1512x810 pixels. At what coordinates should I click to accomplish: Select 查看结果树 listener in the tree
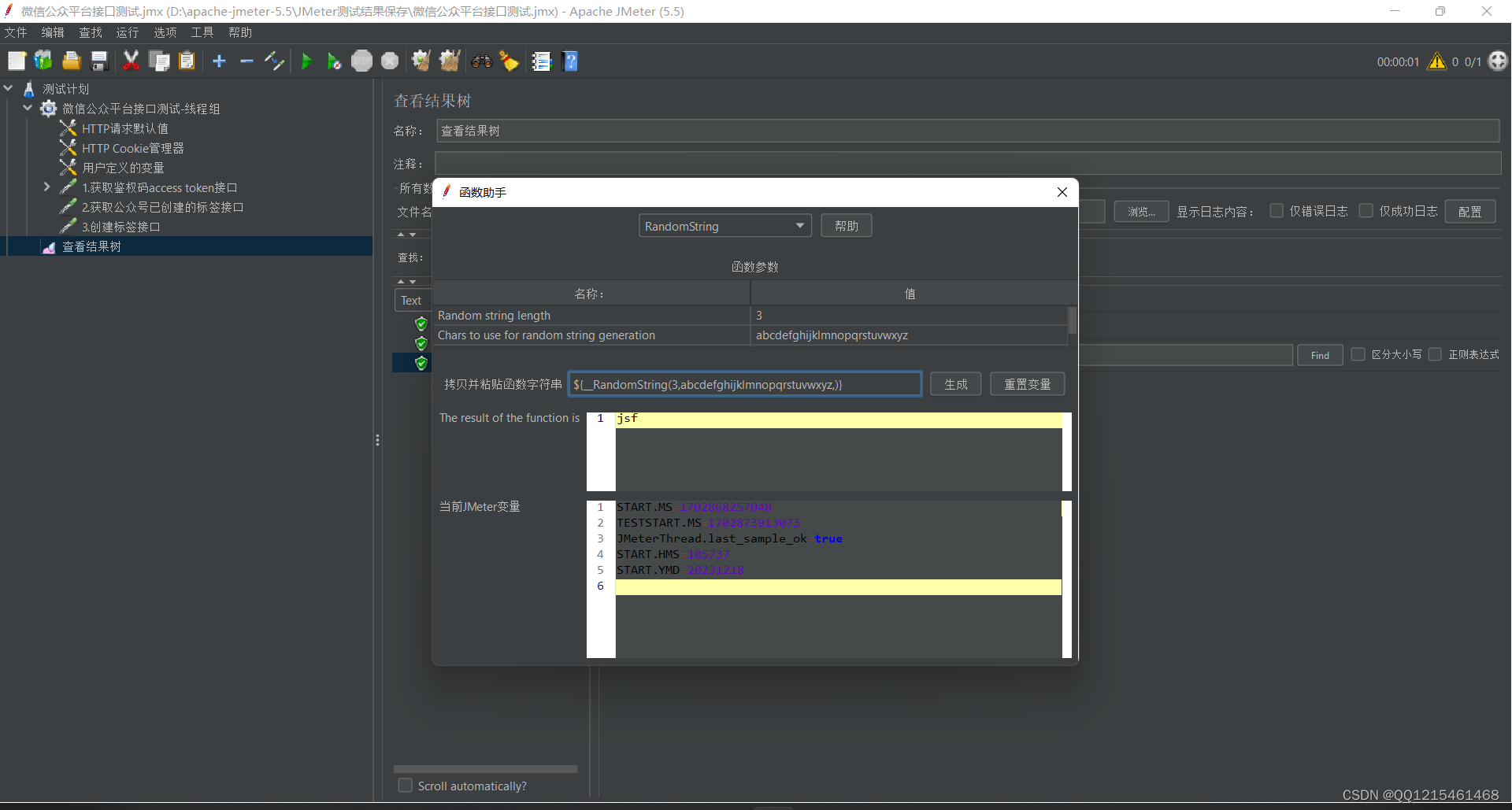pyautogui.click(x=91, y=246)
